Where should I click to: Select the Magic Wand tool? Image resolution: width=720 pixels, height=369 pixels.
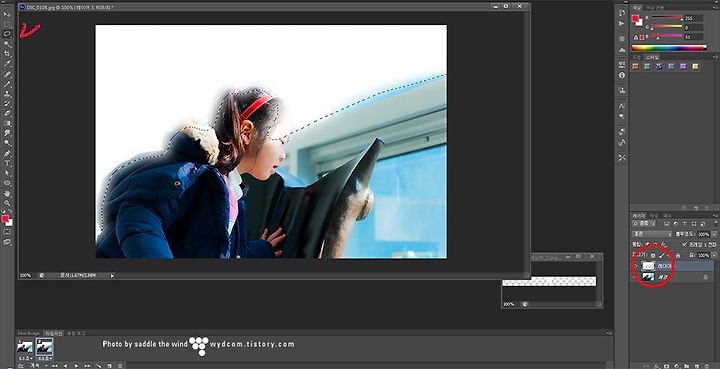coord(7,44)
